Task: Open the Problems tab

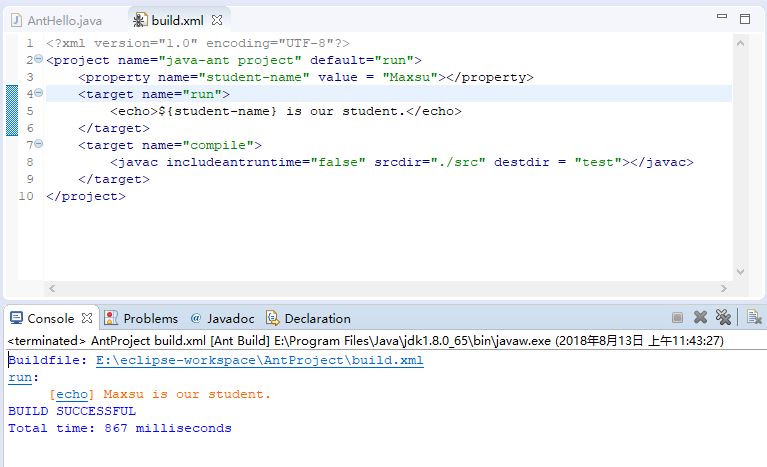Action: [x=150, y=318]
